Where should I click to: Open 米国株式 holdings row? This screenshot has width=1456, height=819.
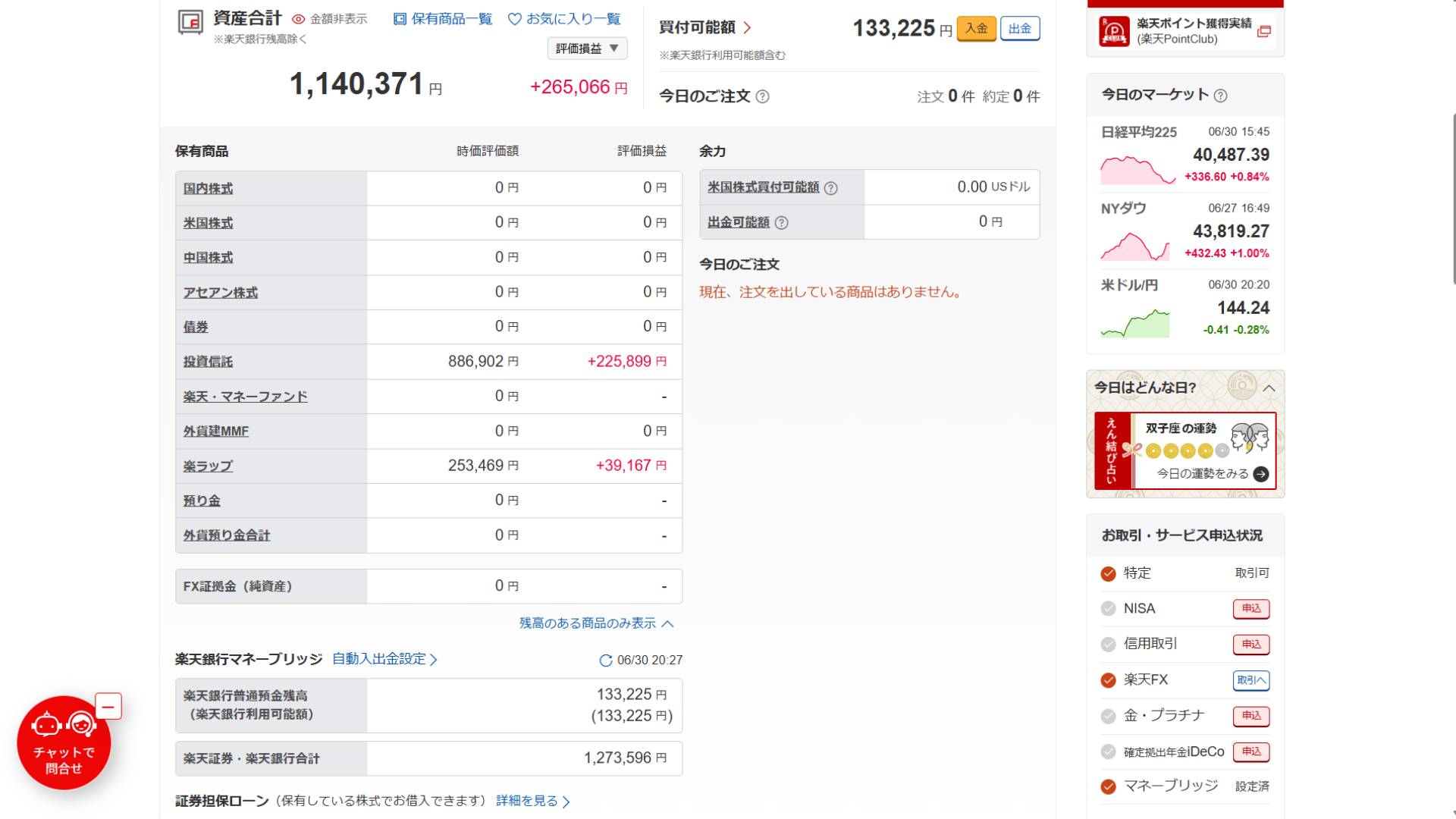(x=208, y=223)
